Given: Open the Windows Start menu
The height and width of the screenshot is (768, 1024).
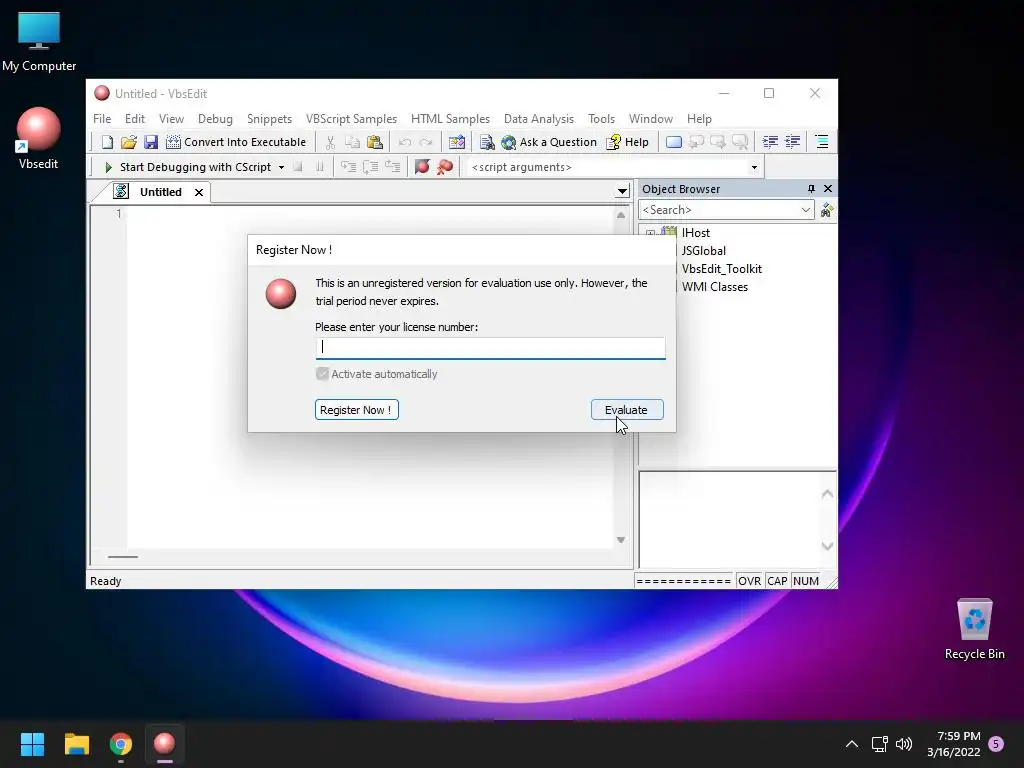Looking at the screenshot, I should tap(32, 744).
